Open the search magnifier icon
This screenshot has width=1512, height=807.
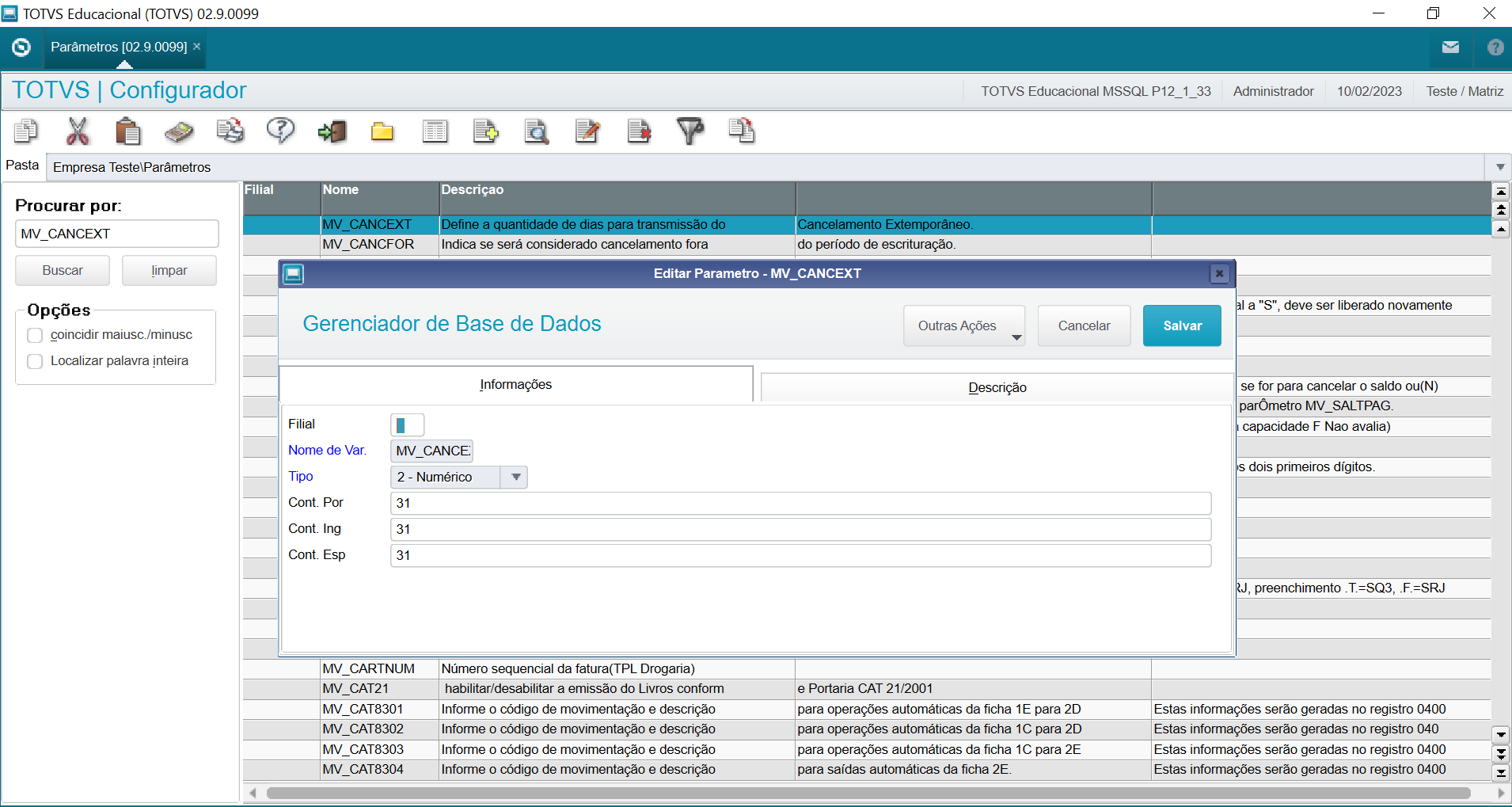(x=536, y=131)
